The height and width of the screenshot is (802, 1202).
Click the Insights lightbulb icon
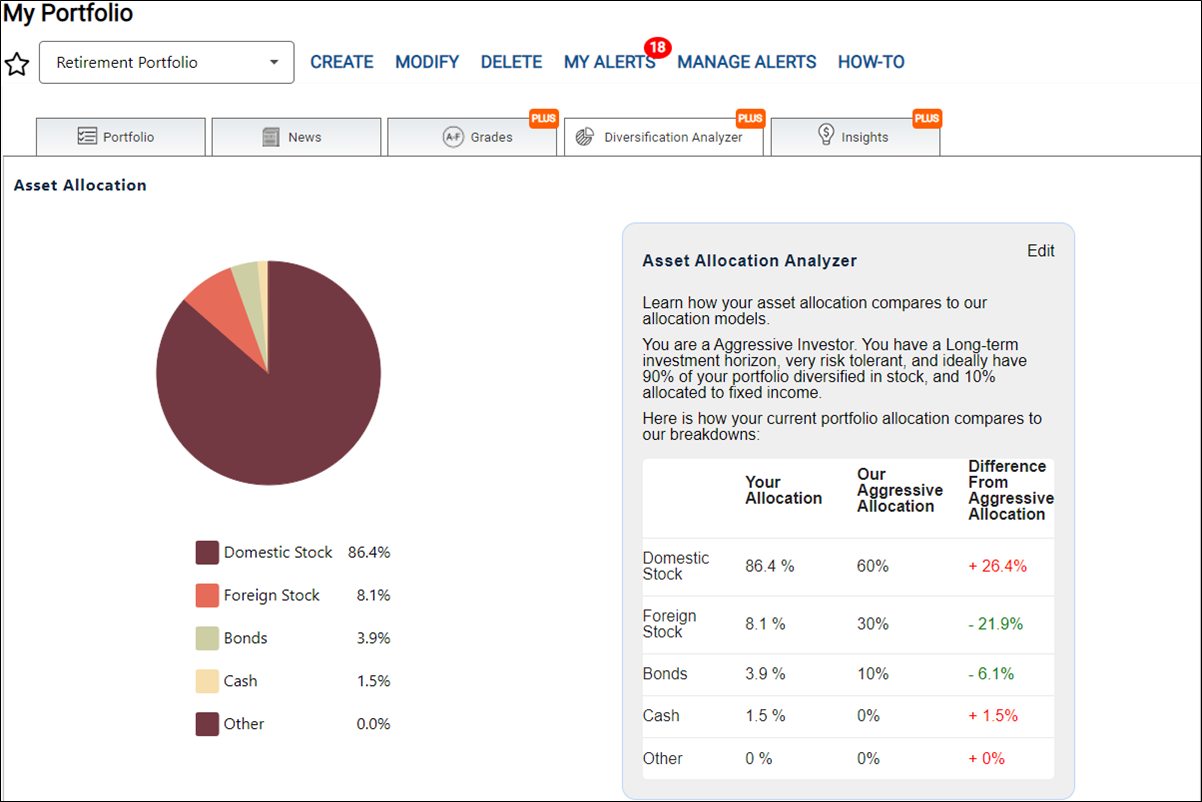tap(826, 135)
